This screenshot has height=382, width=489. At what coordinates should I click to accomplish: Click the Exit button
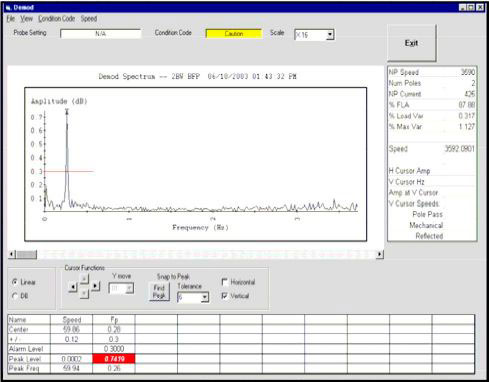412,43
